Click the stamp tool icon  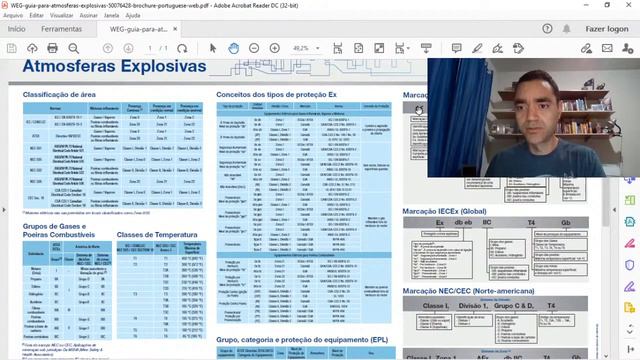[x=518, y=48]
